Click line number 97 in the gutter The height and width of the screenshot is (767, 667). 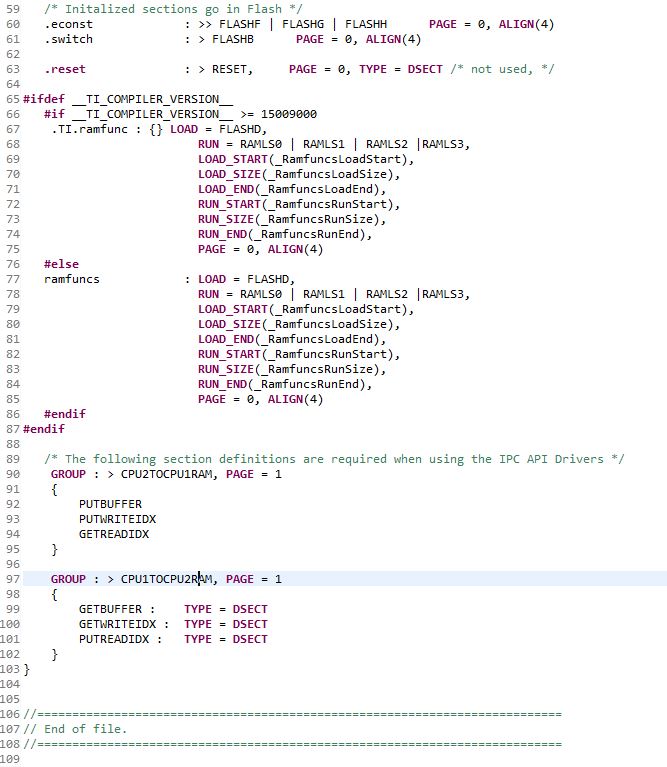13,579
